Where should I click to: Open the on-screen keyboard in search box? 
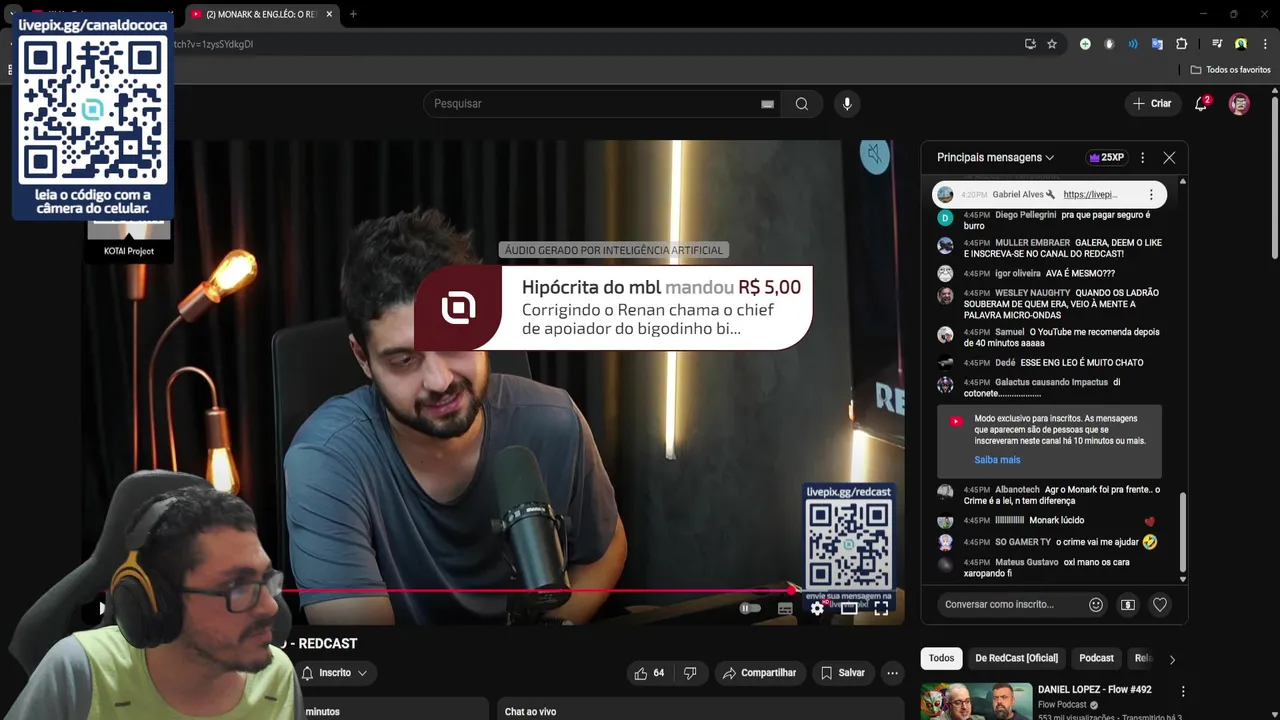coord(767,104)
